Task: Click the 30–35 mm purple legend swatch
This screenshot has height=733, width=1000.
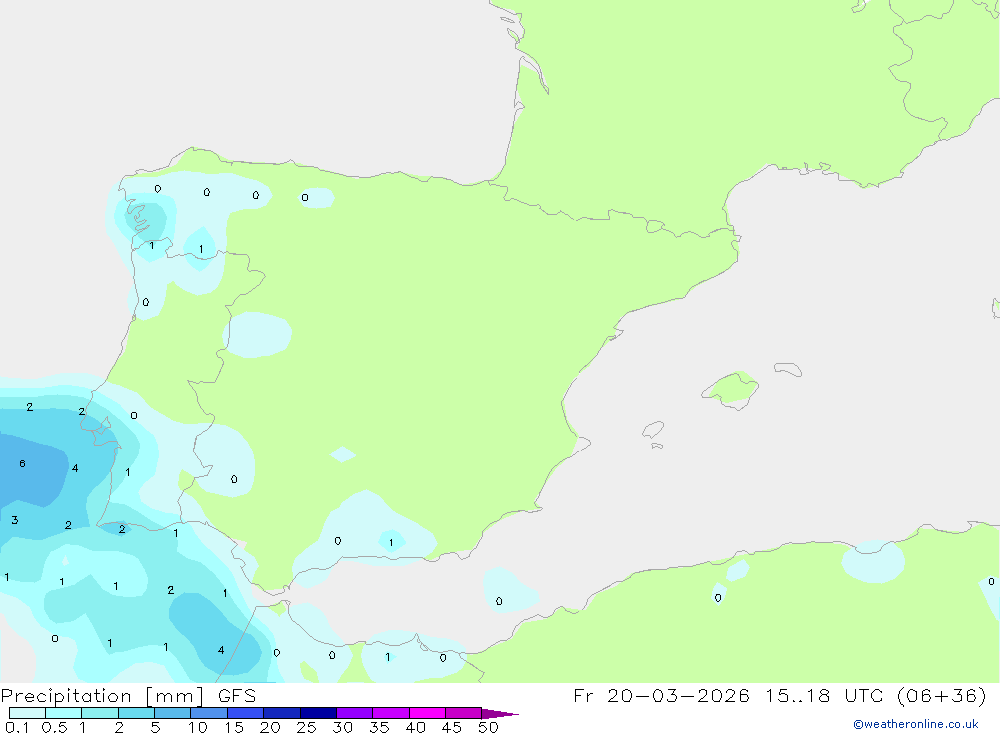Action: pyautogui.click(x=355, y=713)
